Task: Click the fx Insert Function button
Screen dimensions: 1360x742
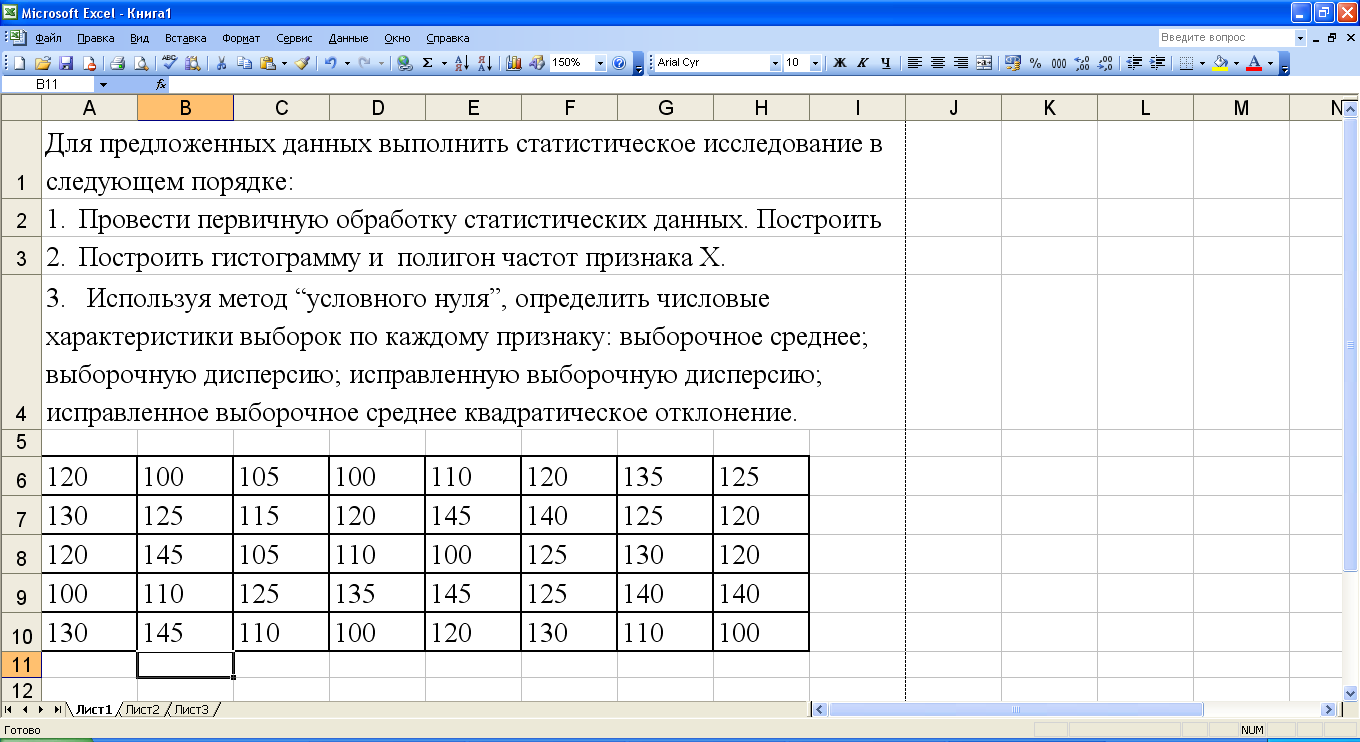Action: click(161, 85)
